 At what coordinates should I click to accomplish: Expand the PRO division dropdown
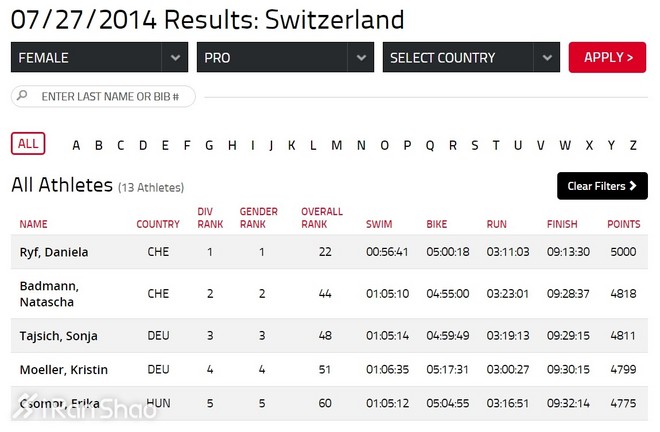click(x=285, y=58)
